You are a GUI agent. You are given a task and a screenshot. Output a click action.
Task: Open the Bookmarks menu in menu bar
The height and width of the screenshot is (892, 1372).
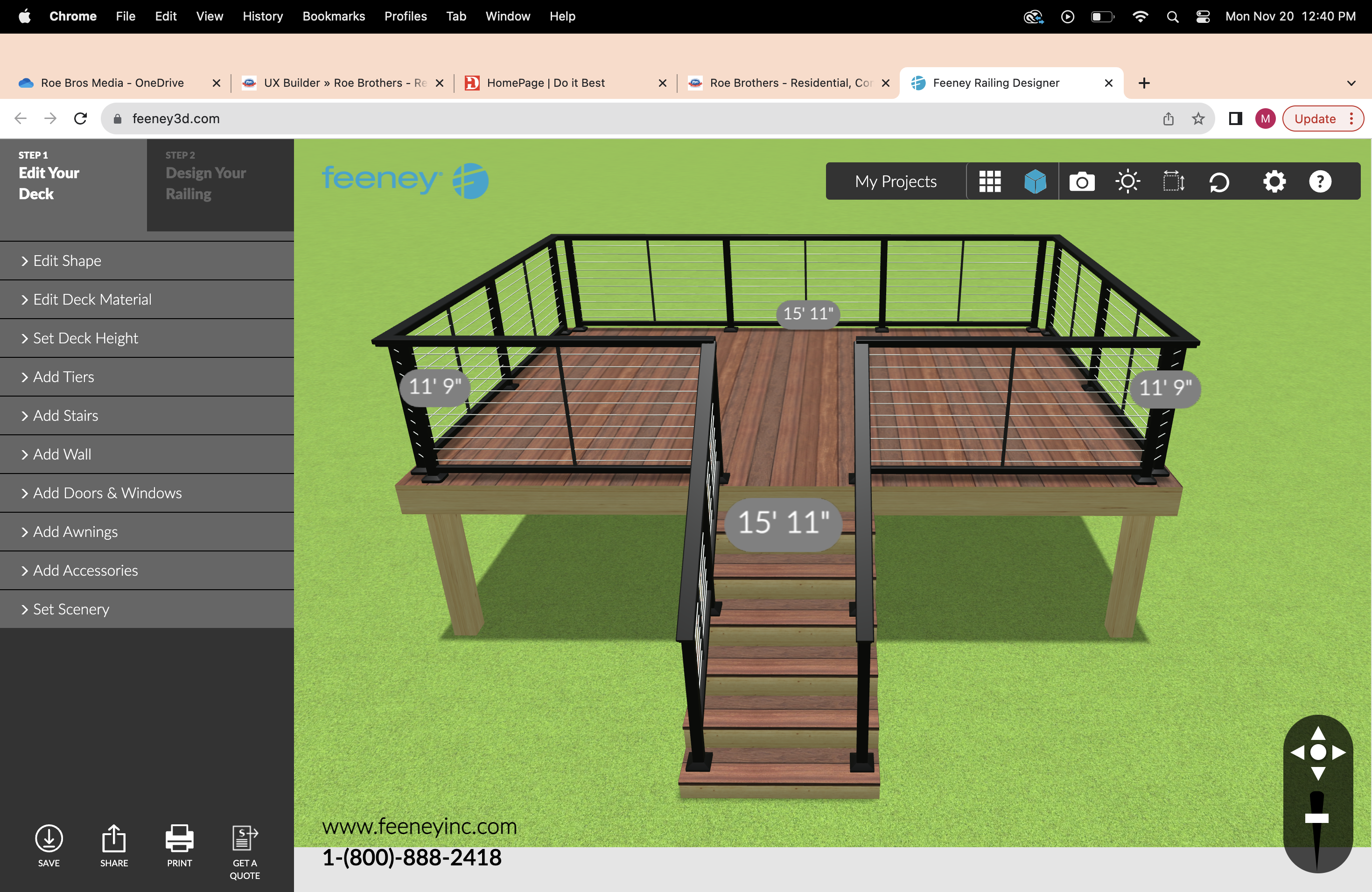pyautogui.click(x=333, y=16)
